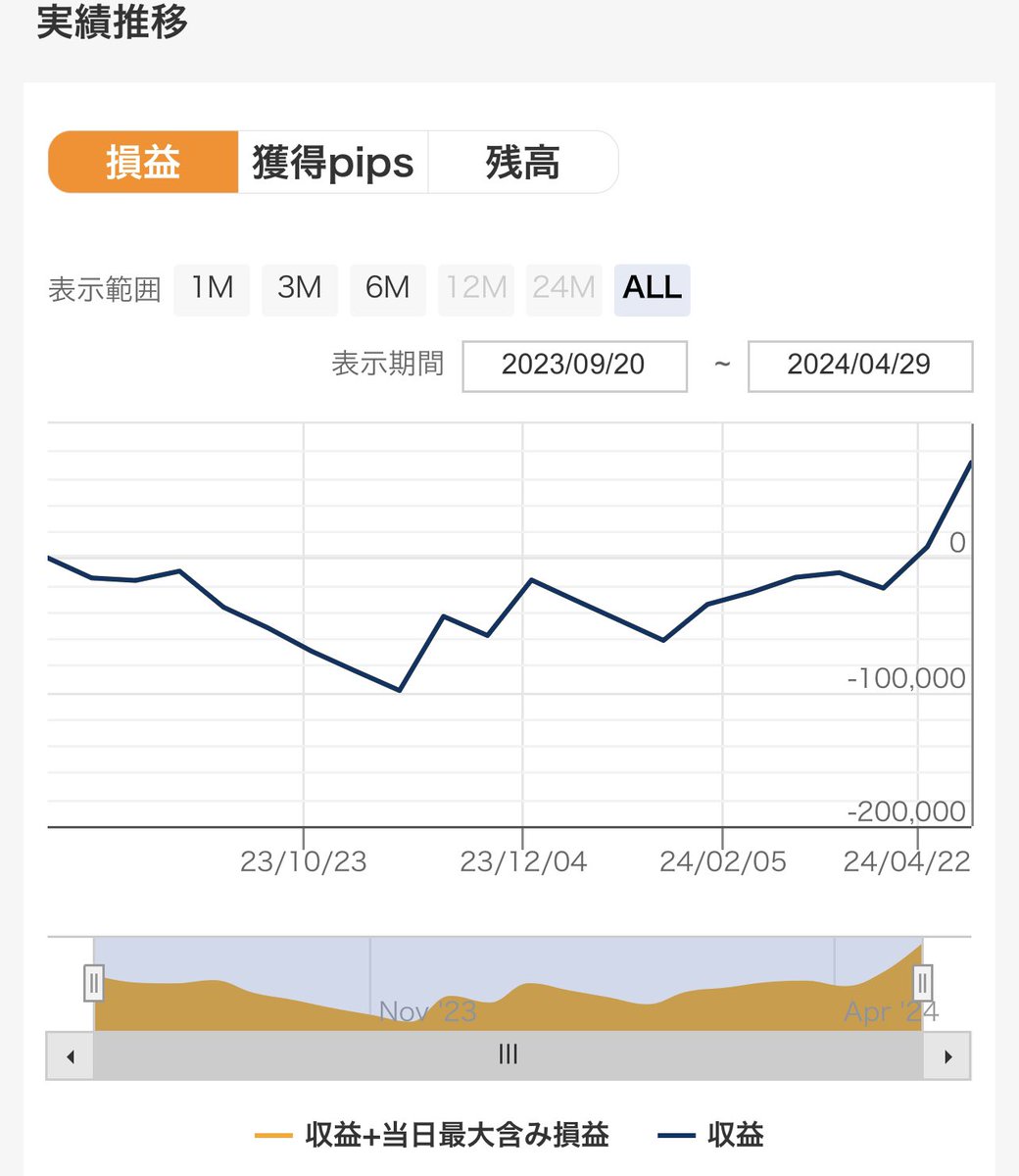Select the disabled 24M range button
Image resolution: width=1019 pixels, height=1176 pixels.
(x=564, y=289)
